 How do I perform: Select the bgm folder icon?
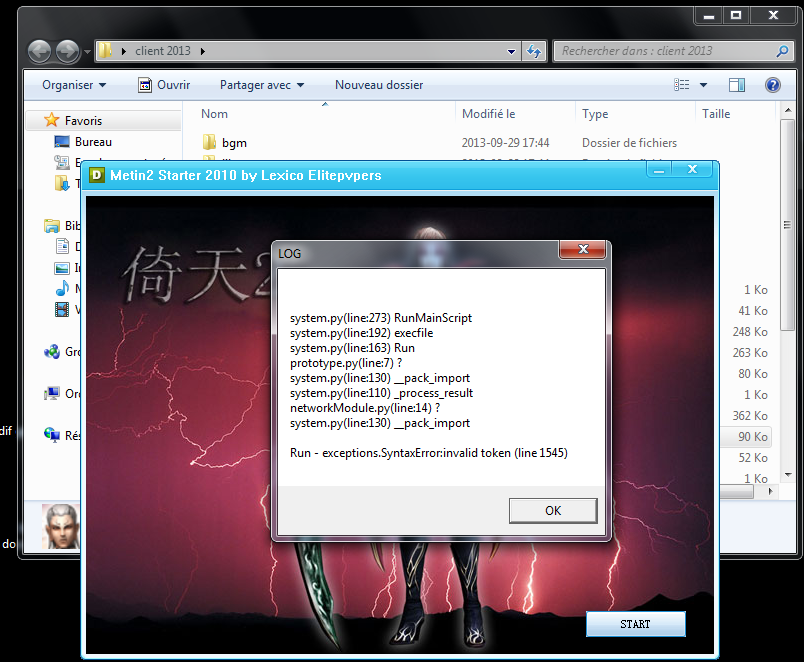(209, 143)
